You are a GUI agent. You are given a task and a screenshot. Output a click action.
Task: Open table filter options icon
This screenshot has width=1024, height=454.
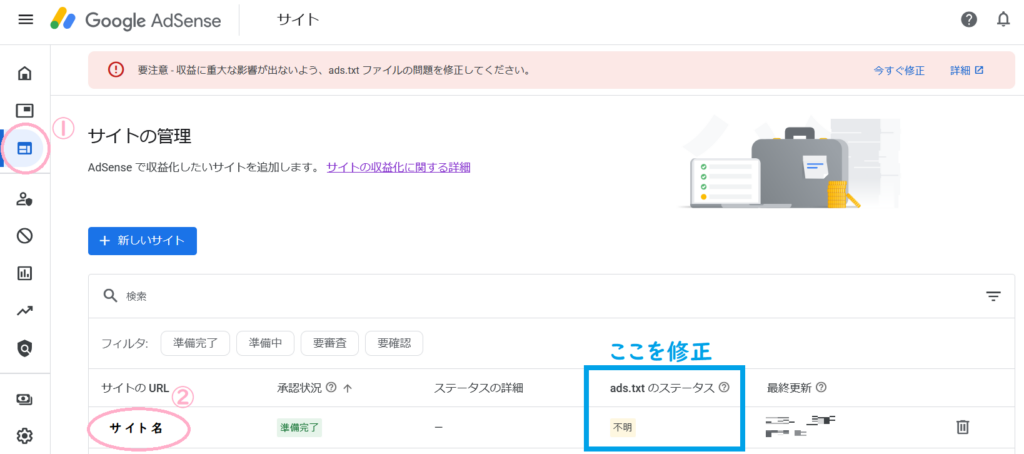point(993,296)
